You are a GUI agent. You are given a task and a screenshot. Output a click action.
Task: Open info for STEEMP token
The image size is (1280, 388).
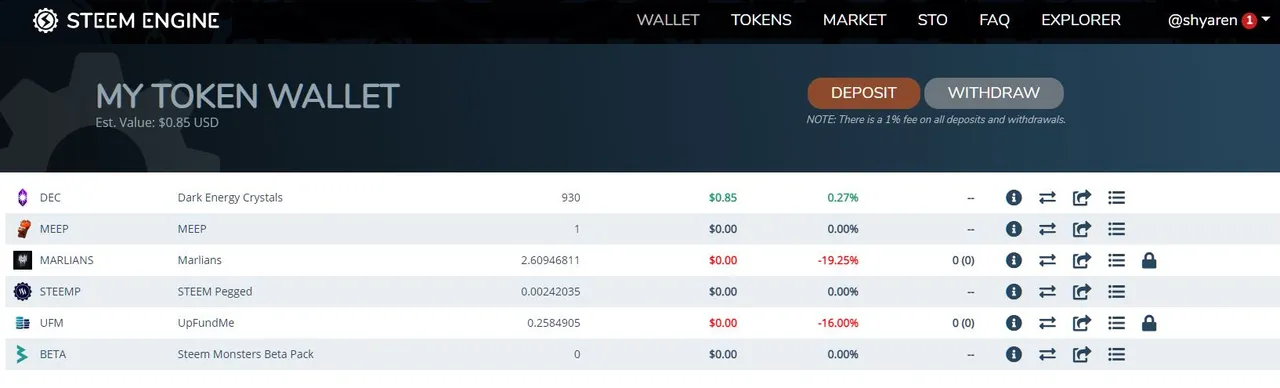1013,292
